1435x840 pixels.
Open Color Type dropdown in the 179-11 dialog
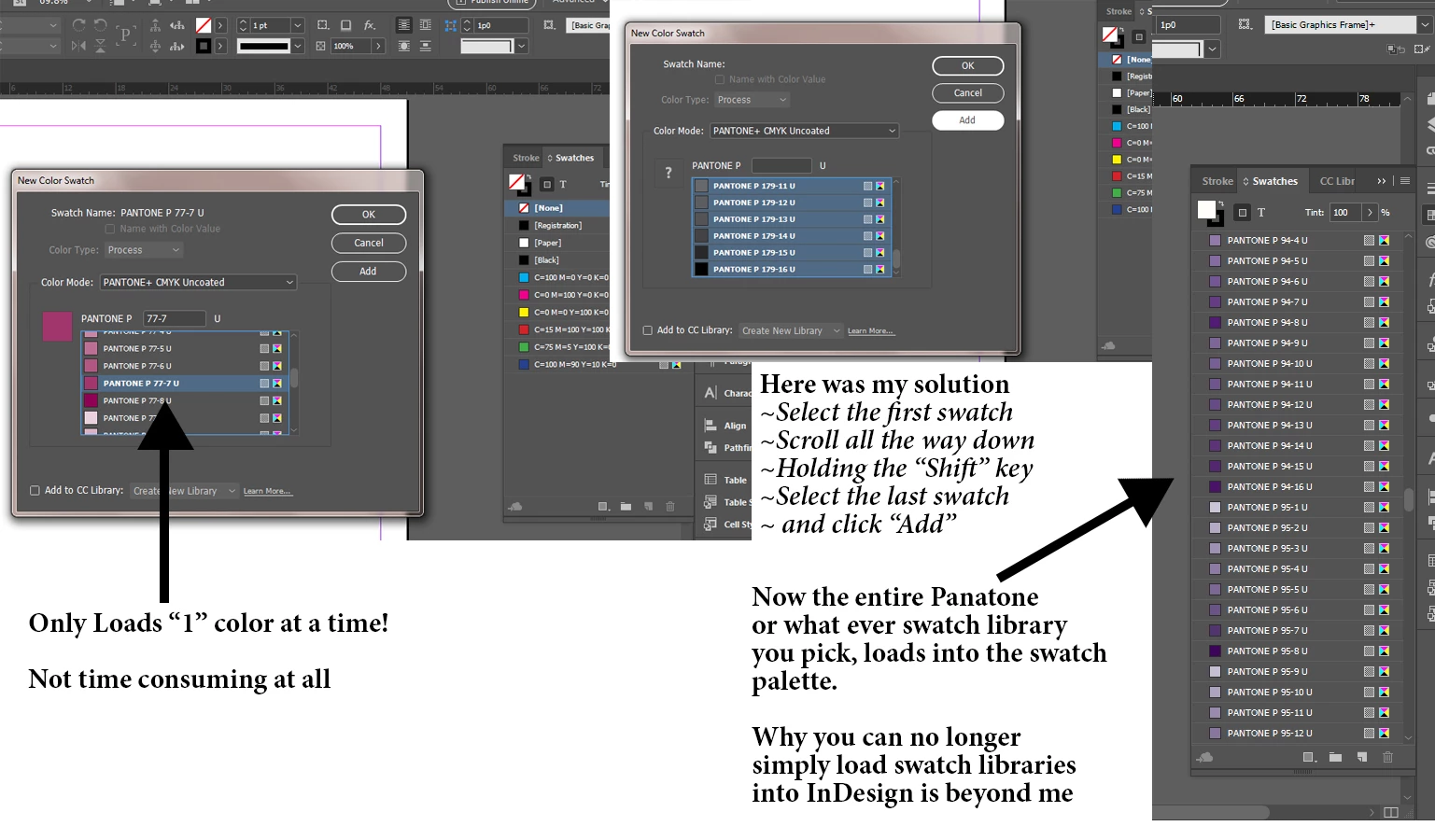click(752, 100)
